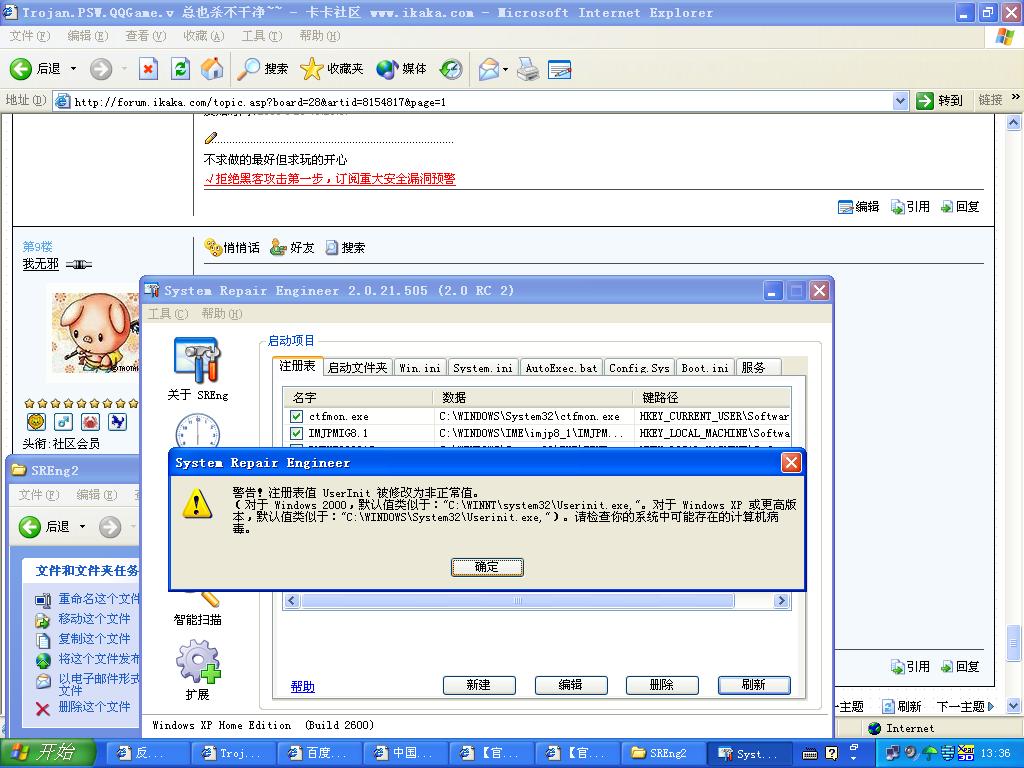Screen dimensions: 1024x768
Task: Click the Print icon in IE toolbar
Action: click(528, 69)
